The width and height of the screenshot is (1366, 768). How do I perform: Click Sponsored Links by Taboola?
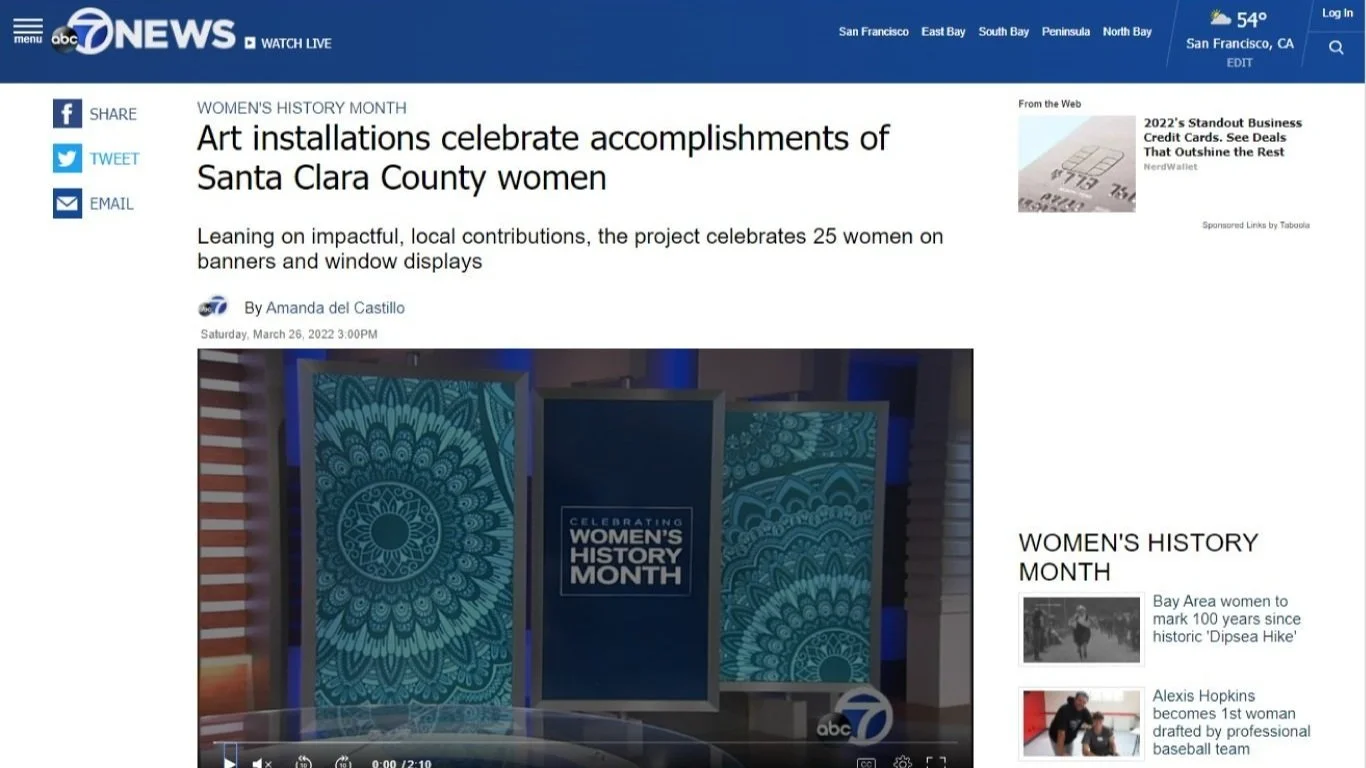click(1256, 225)
